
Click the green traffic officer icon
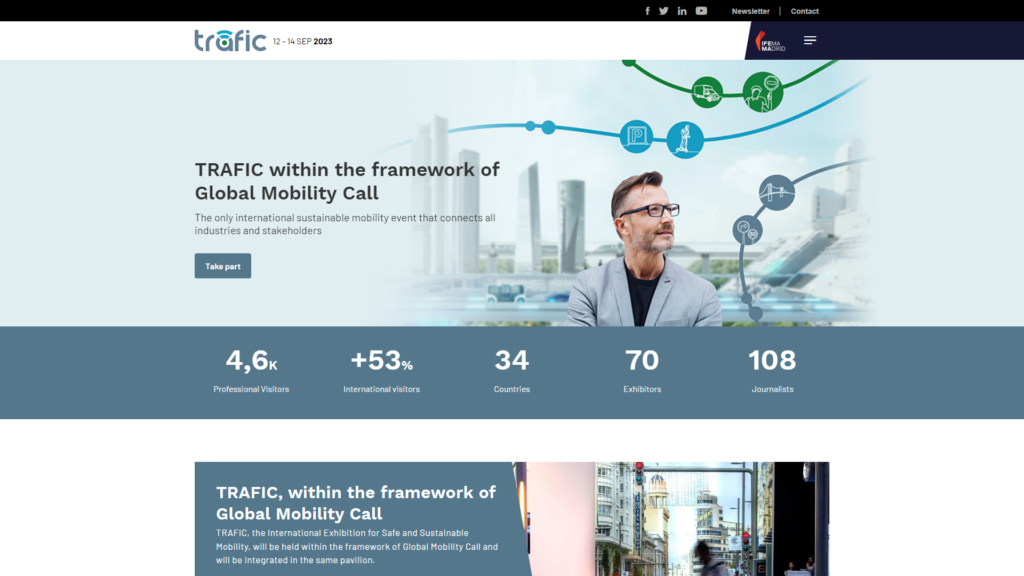[x=763, y=92]
